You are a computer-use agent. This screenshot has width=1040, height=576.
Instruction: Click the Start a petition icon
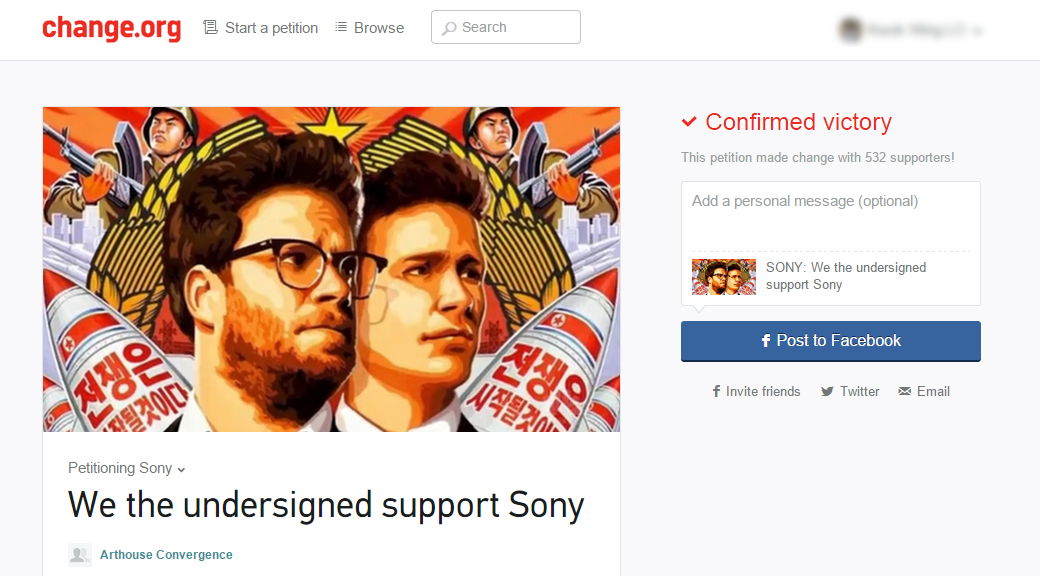point(210,27)
